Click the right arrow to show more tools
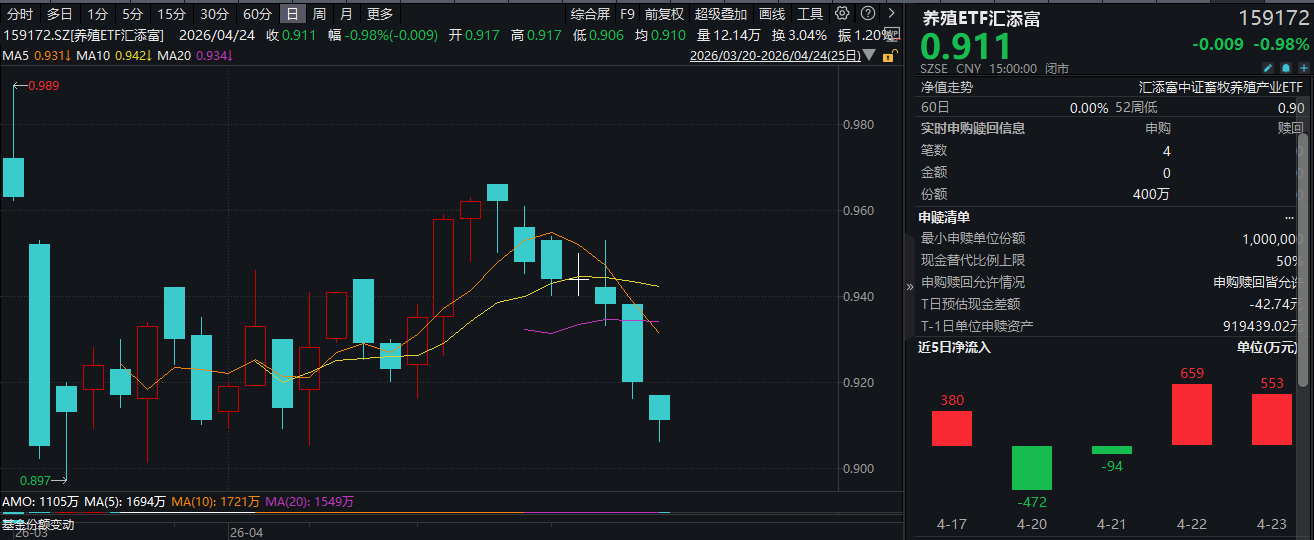The image size is (1314, 540). click(x=890, y=13)
